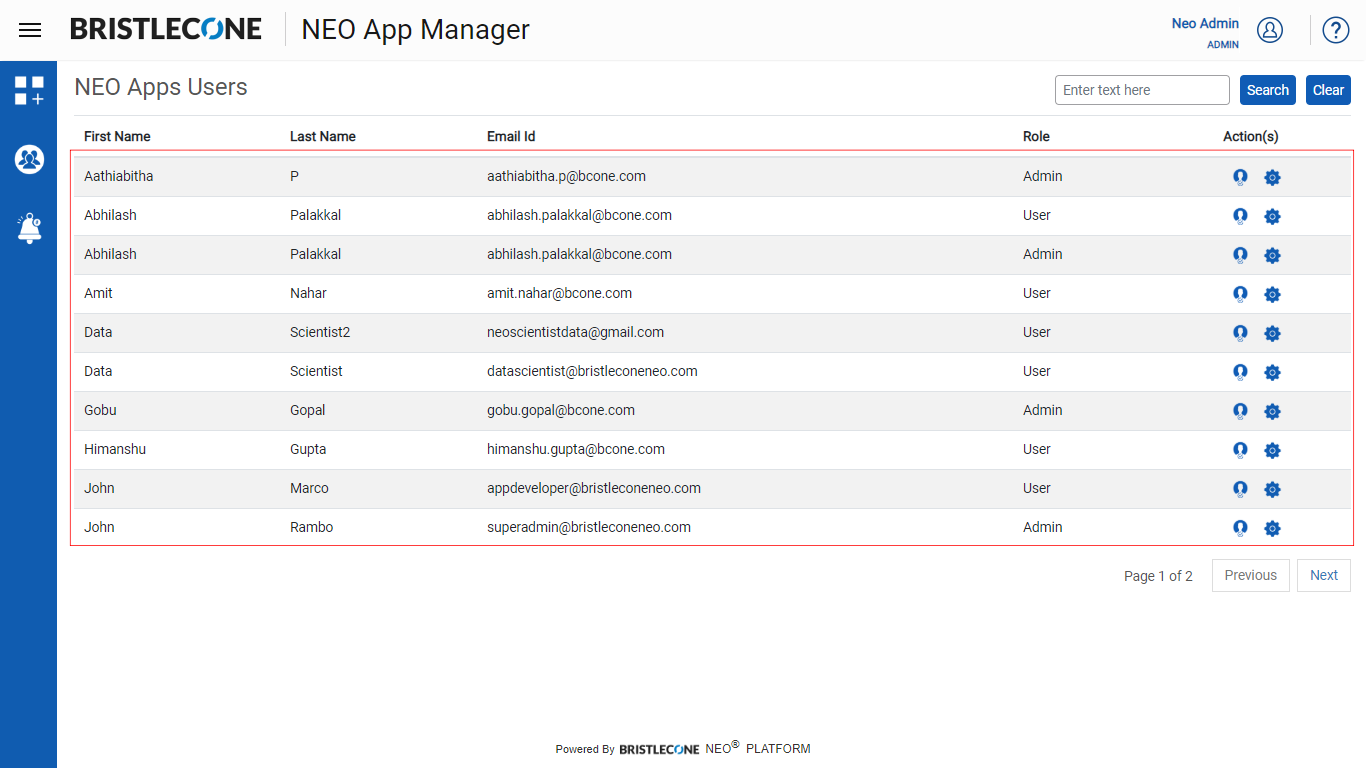Image resolution: width=1366 pixels, height=768 pixels.
Task: Click the user icon for neoscientistdata@gmail.com row
Action: tap(1240, 333)
